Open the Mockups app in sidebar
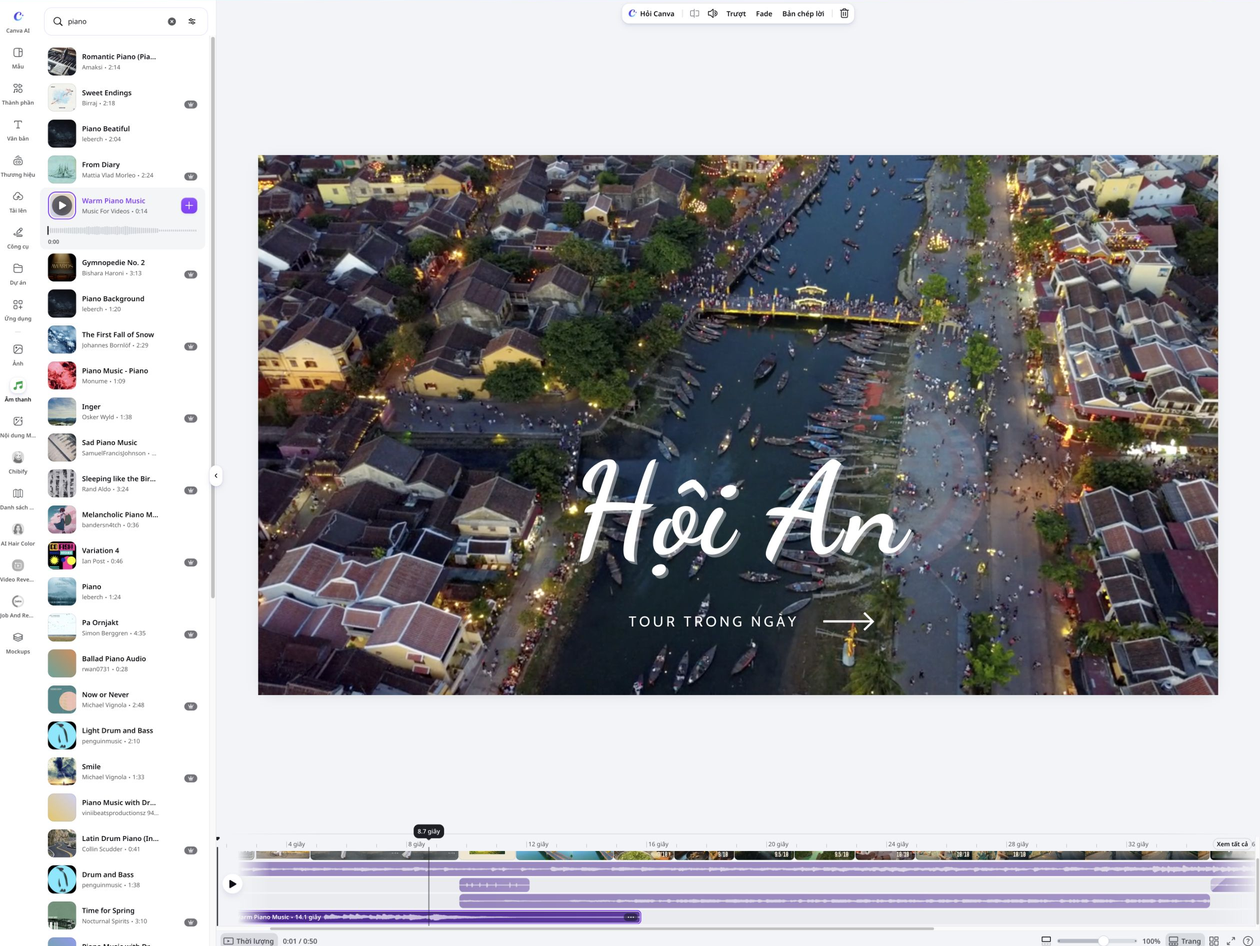This screenshot has width=1260, height=946. point(17,642)
